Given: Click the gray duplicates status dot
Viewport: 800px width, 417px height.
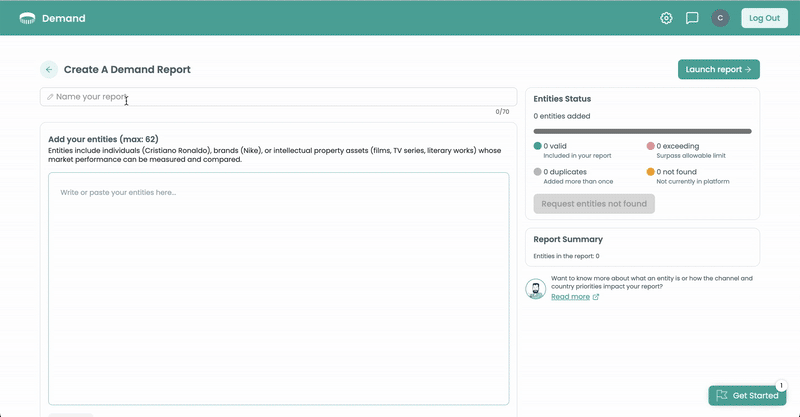Looking at the screenshot, I should (537, 172).
